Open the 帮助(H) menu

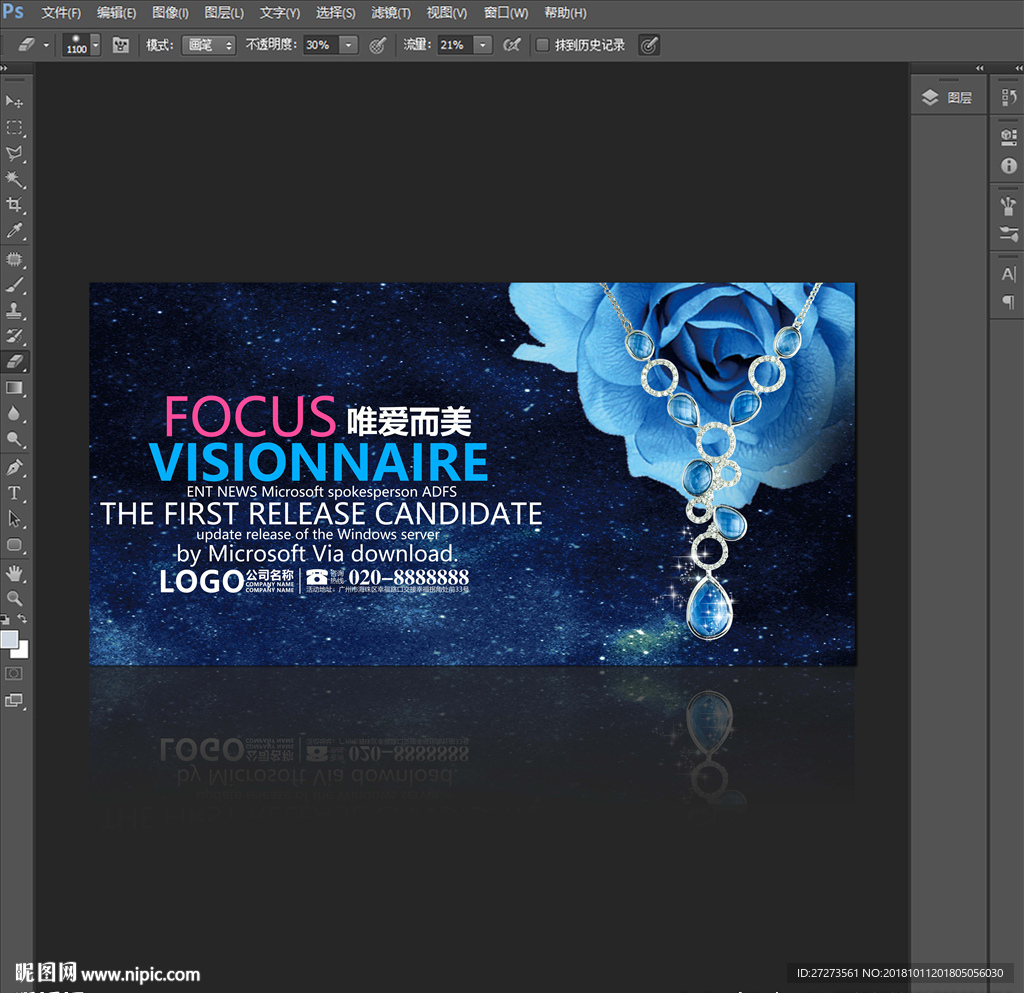566,13
